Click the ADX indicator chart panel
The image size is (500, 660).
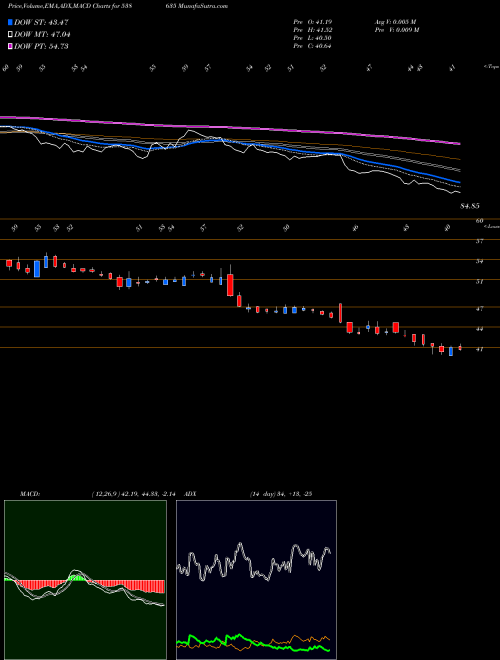tap(256, 580)
